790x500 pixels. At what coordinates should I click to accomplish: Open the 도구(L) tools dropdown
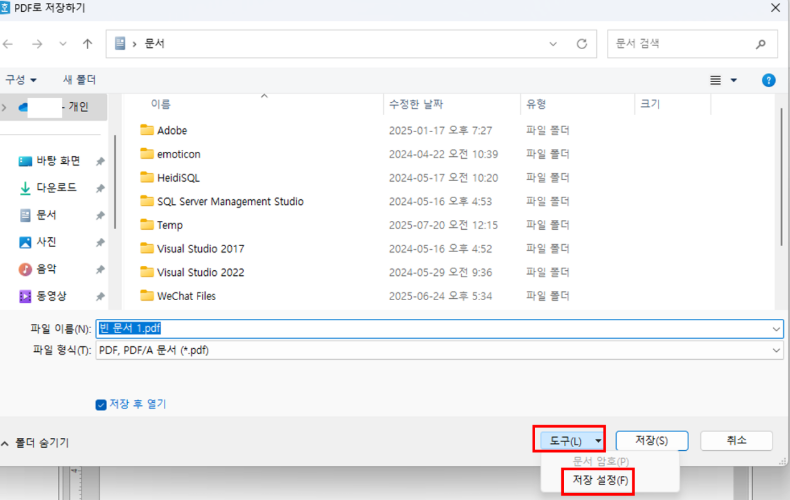pyautogui.click(x=572, y=441)
